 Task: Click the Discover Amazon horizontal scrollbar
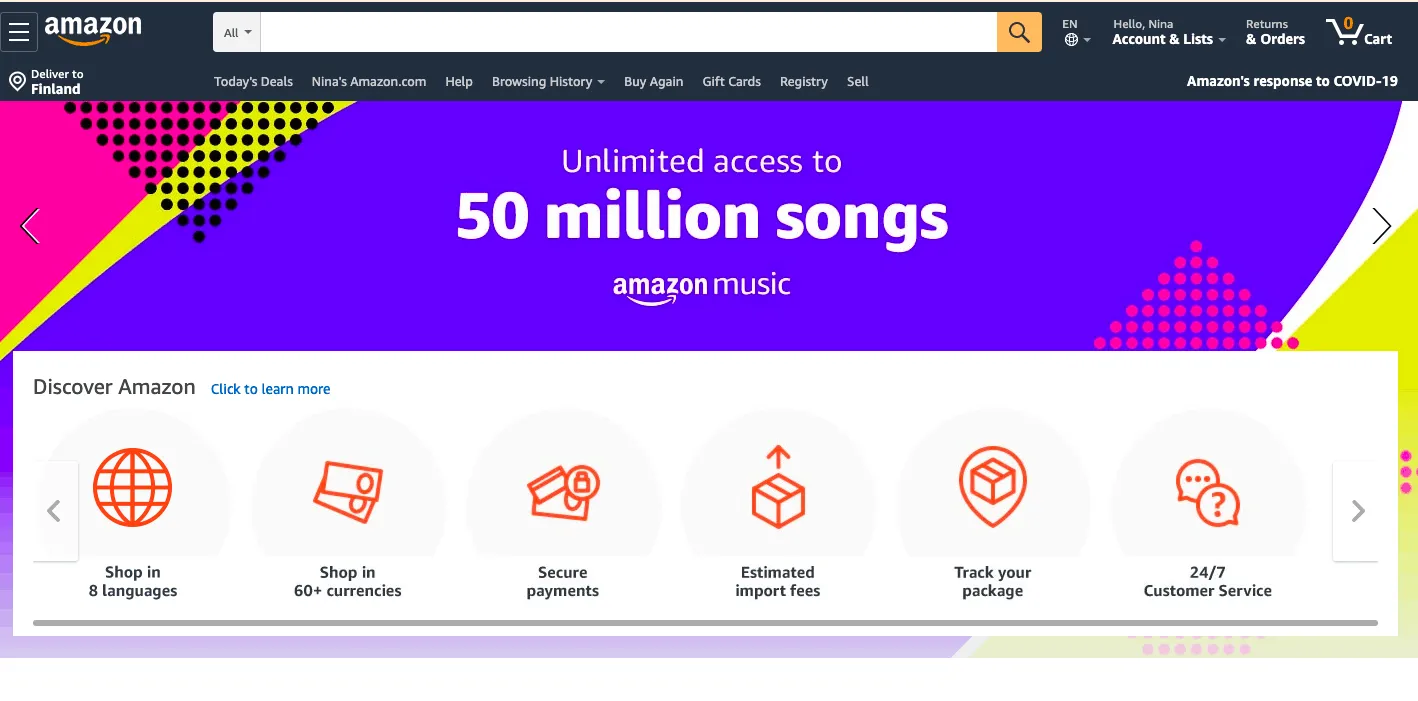click(x=705, y=623)
